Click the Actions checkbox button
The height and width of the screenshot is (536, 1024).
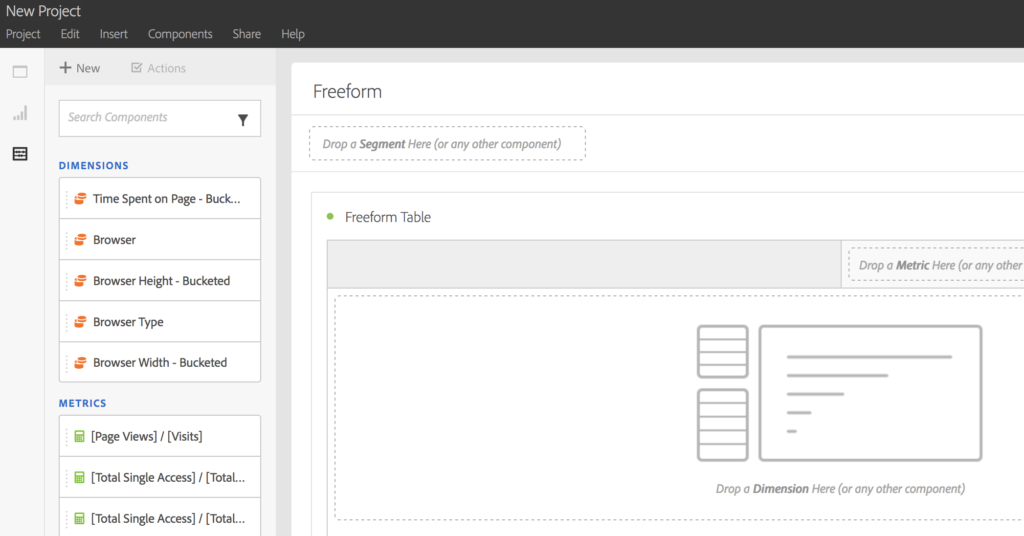click(158, 68)
